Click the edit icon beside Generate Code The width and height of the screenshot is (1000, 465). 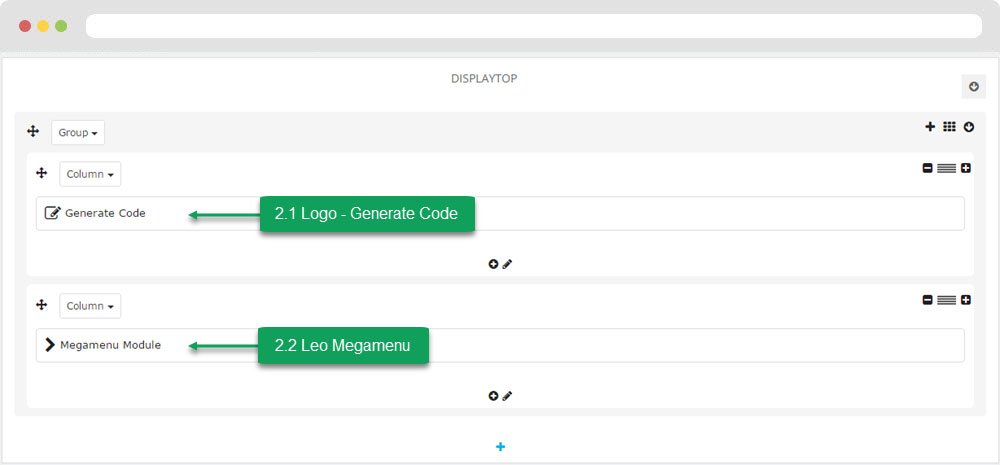point(52,213)
